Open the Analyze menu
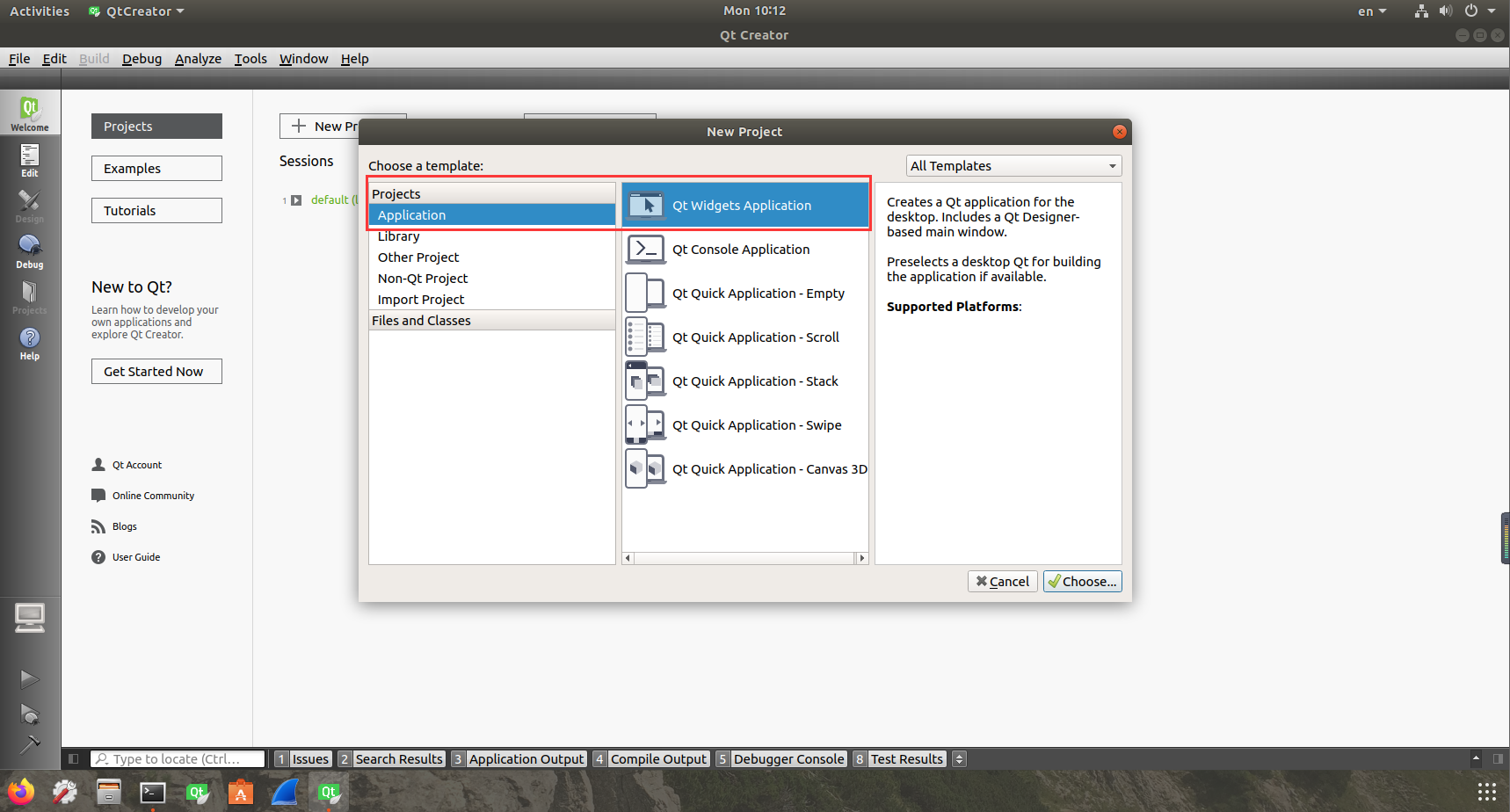This screenshot has width=1510, height=812. [x=198, y=59]
